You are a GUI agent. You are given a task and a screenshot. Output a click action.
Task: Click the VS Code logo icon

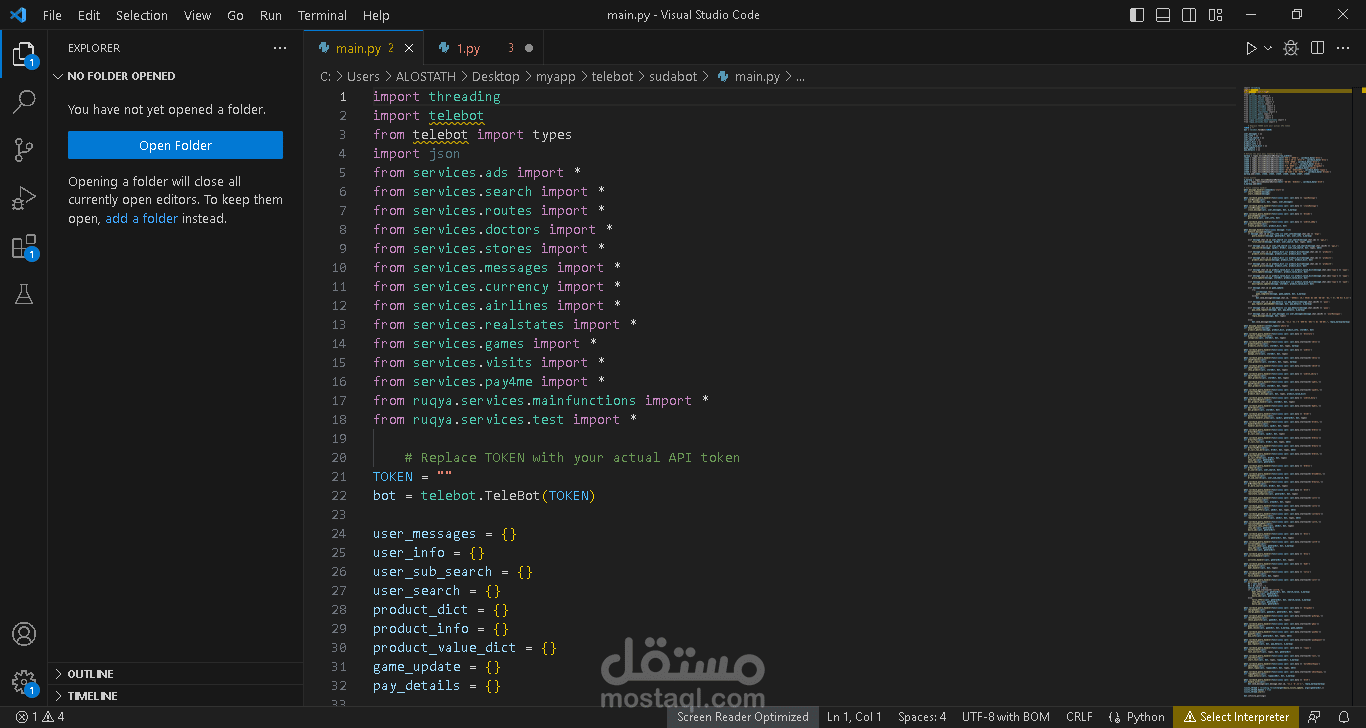(x=17, y=15)
